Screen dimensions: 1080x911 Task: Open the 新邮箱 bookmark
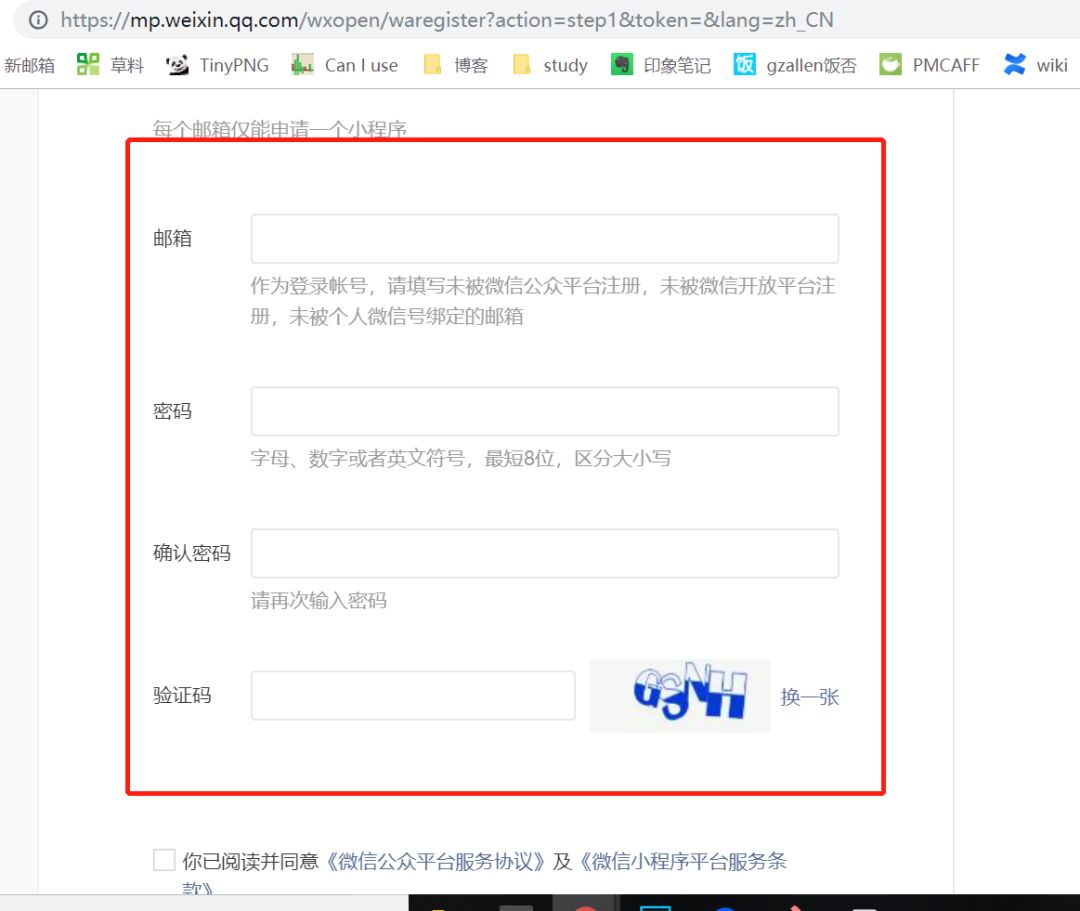(29, 65)
